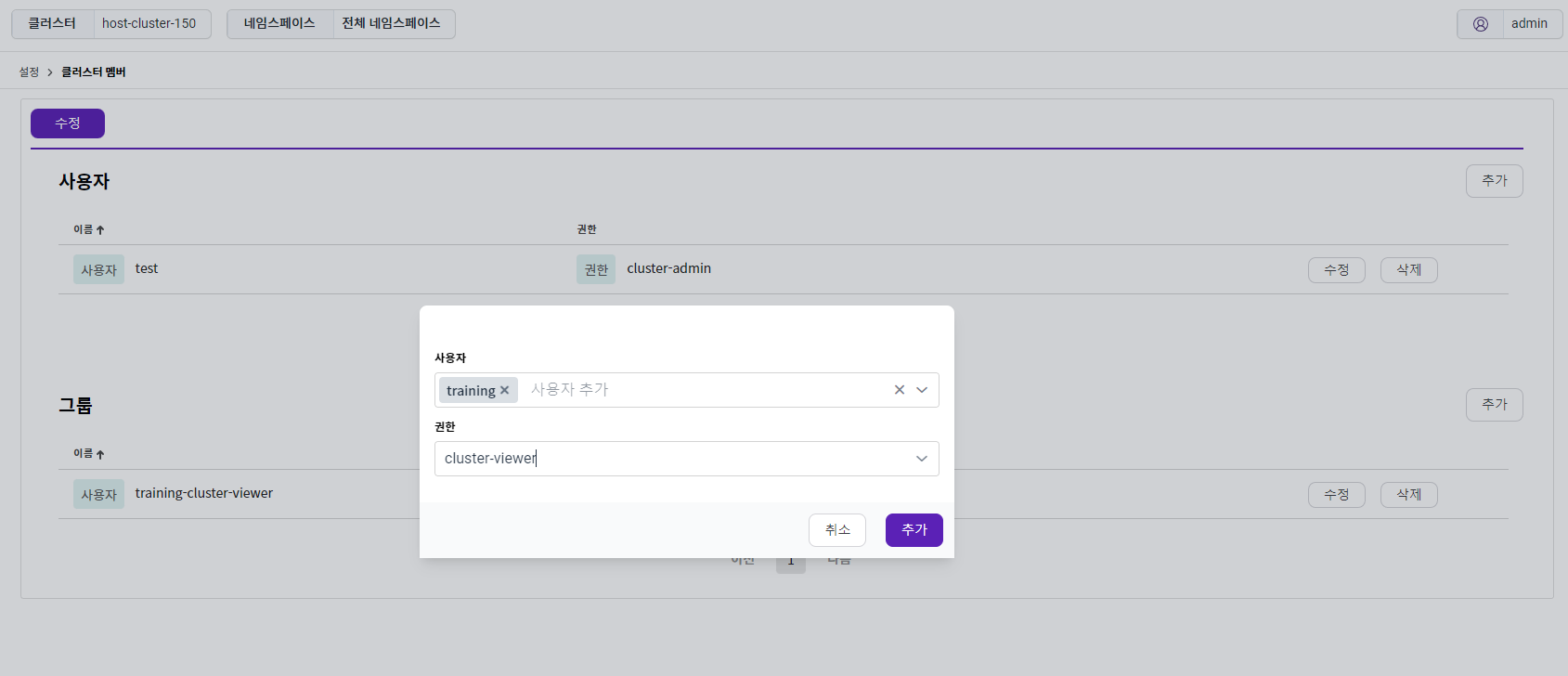The width and height of the screenshot is (1568, 676).
Task: Click the 사용자 추가 input placeholder
Action: [570, 390]
